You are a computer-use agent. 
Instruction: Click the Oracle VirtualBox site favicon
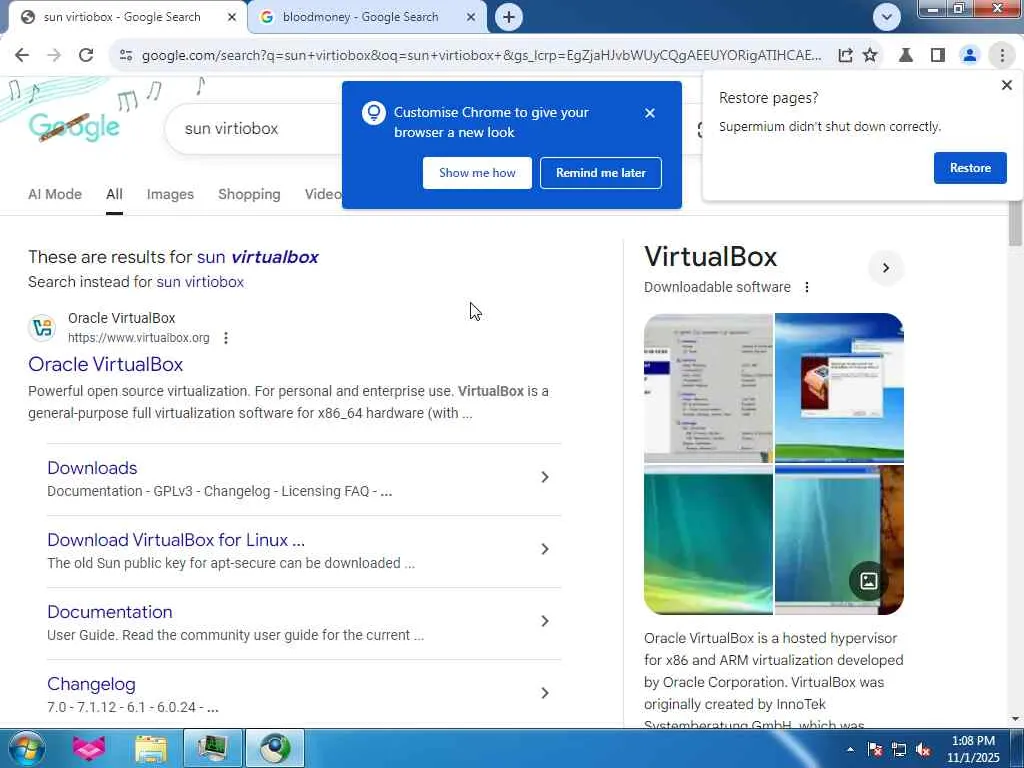click(x=42, y=327)
